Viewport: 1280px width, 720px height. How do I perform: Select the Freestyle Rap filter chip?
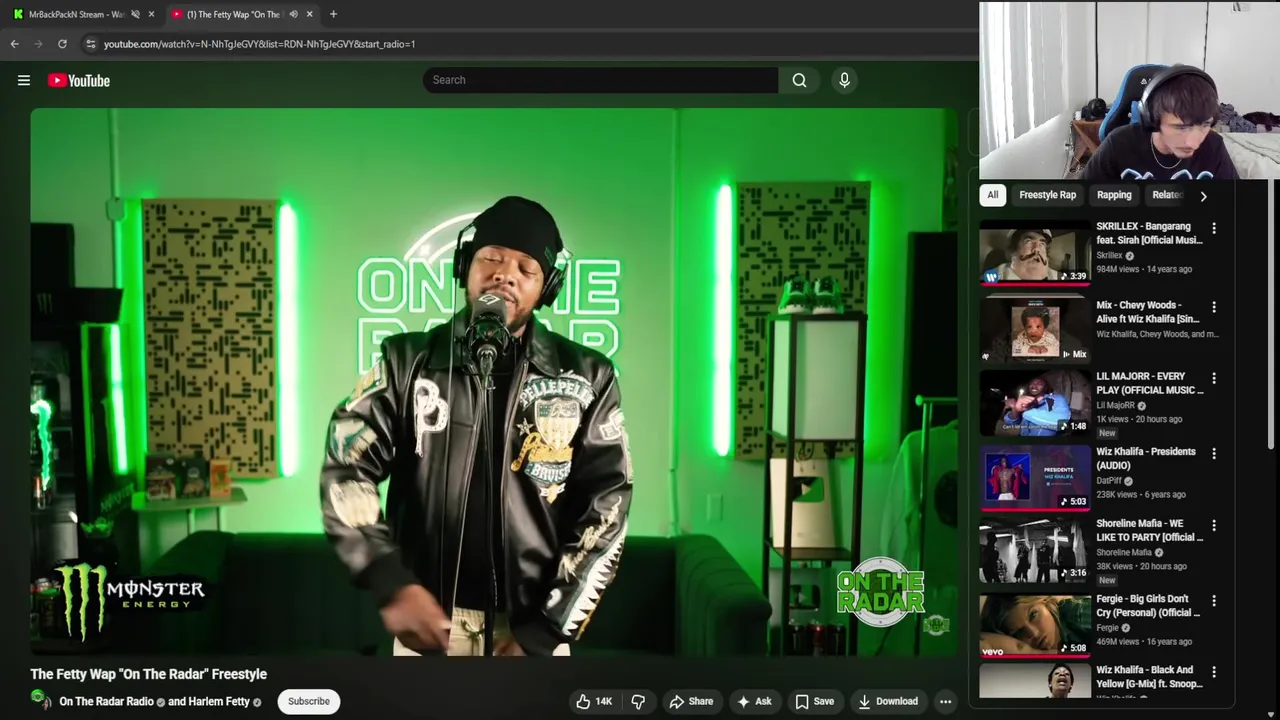point(1047,195)
